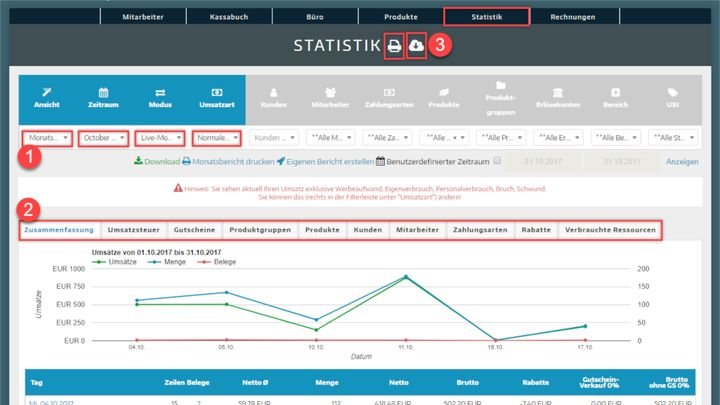Open the Alle Bereiche dropdown

pos(615,138)
